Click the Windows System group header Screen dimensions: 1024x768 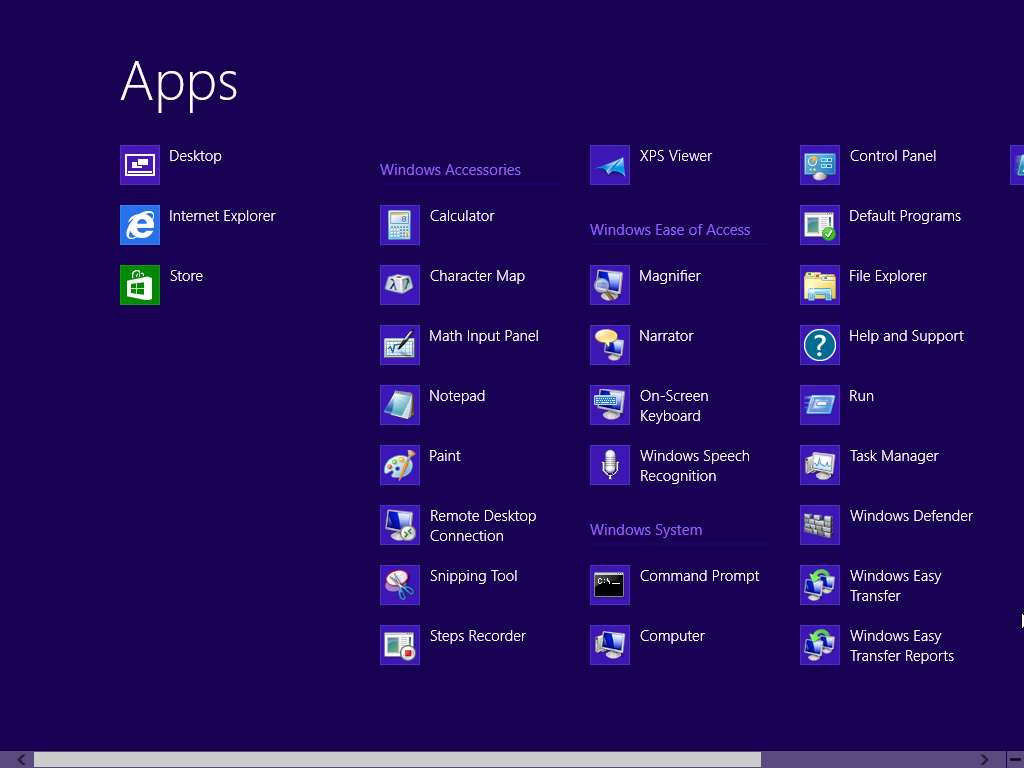tap(645, 530)
